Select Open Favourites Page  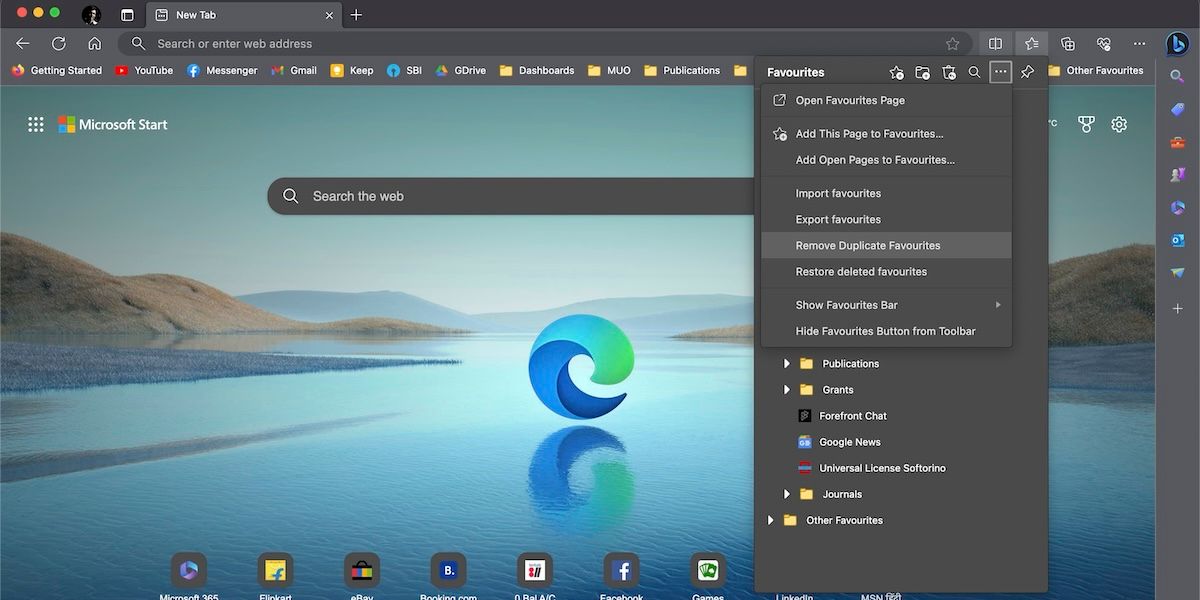tap(850, 100)
